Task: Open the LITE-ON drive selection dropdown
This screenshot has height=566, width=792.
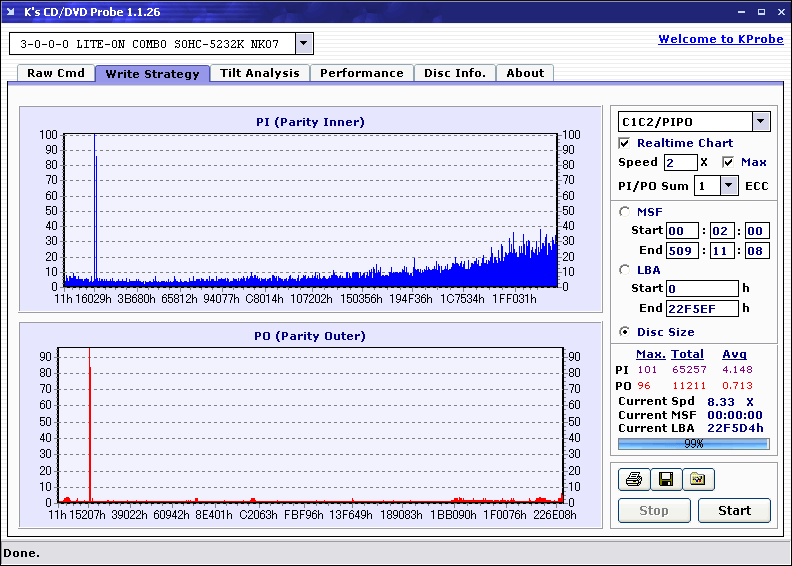Action: [x=304, y=44]
